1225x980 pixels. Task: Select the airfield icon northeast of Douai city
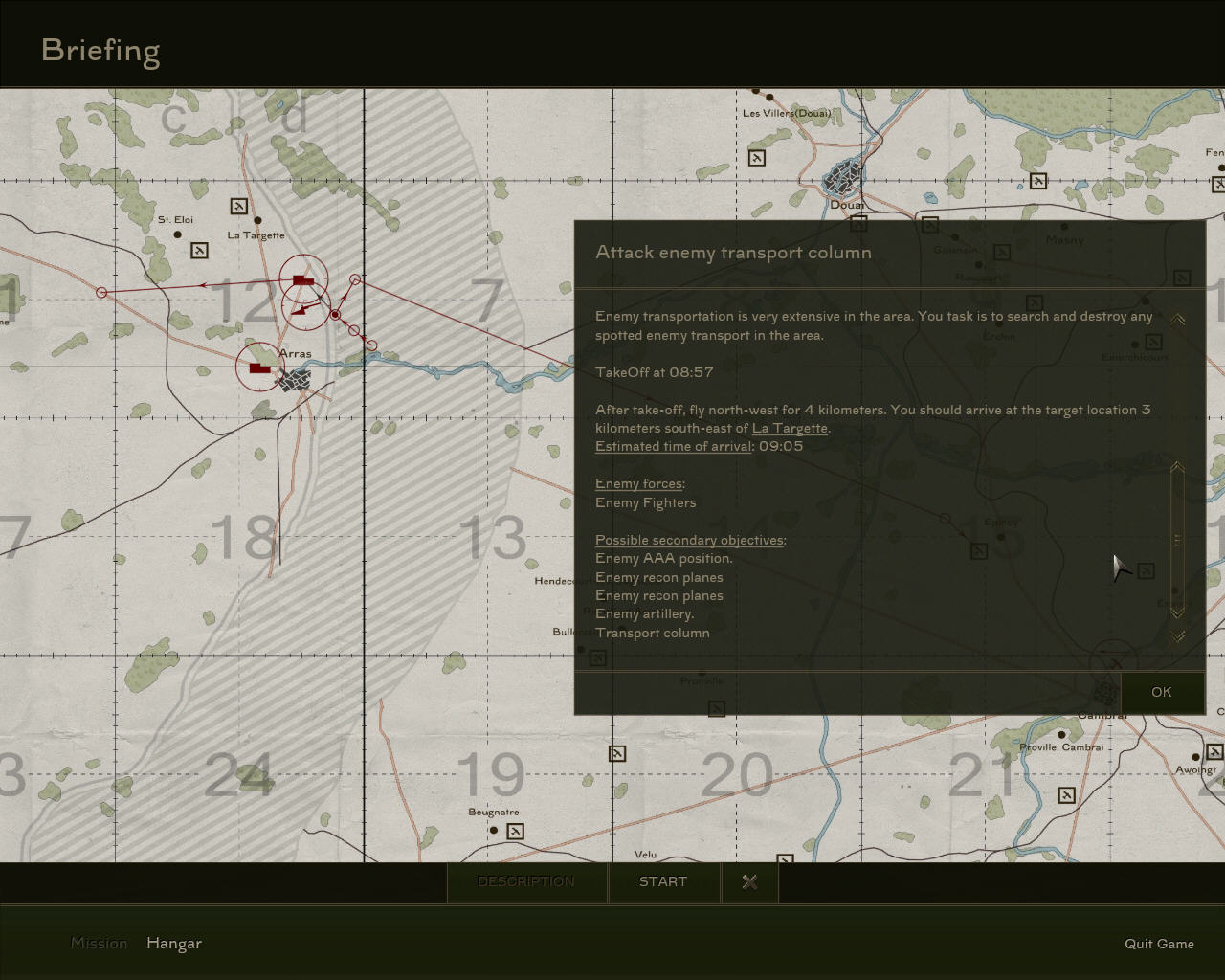pos(1038,181)
